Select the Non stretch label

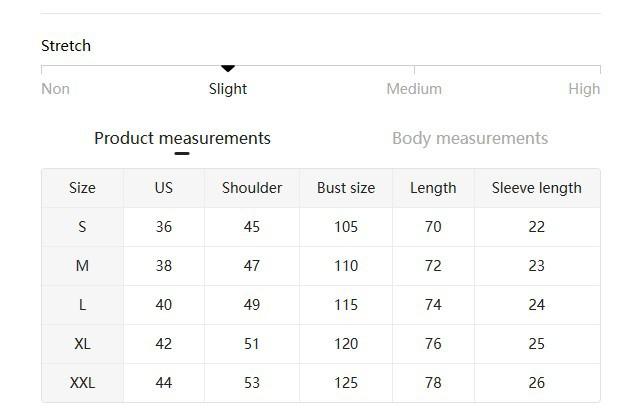[x=55, y=89]
